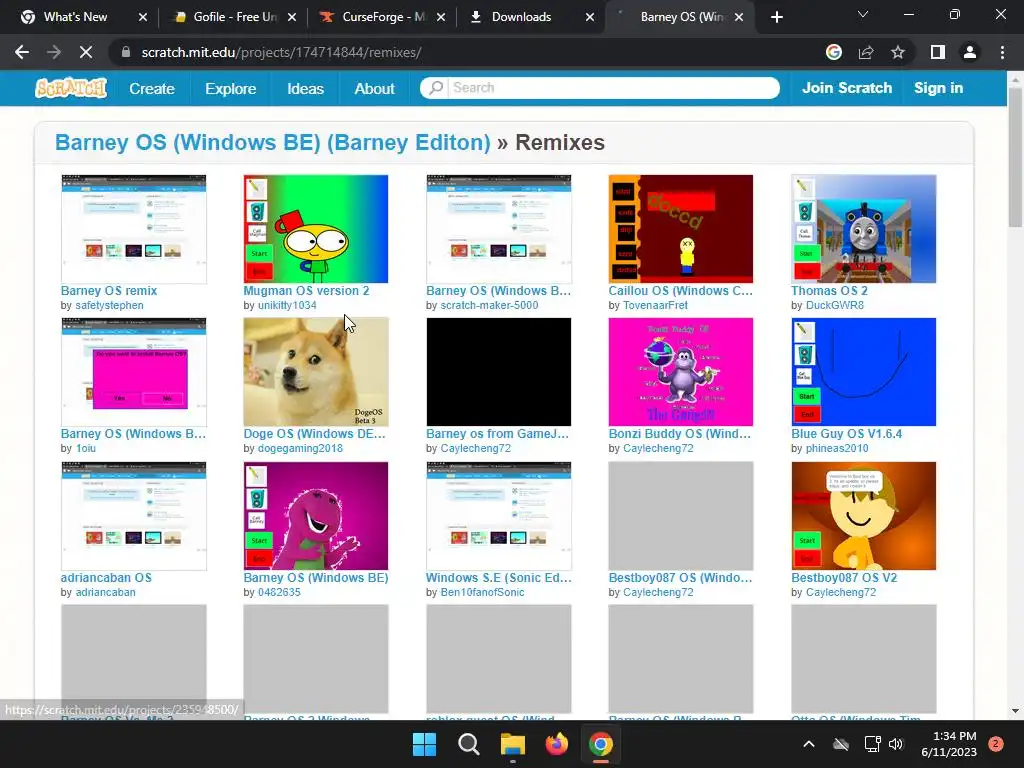Share this page via share icon
Screen dimensions: 1024x768
click(866, 52)
